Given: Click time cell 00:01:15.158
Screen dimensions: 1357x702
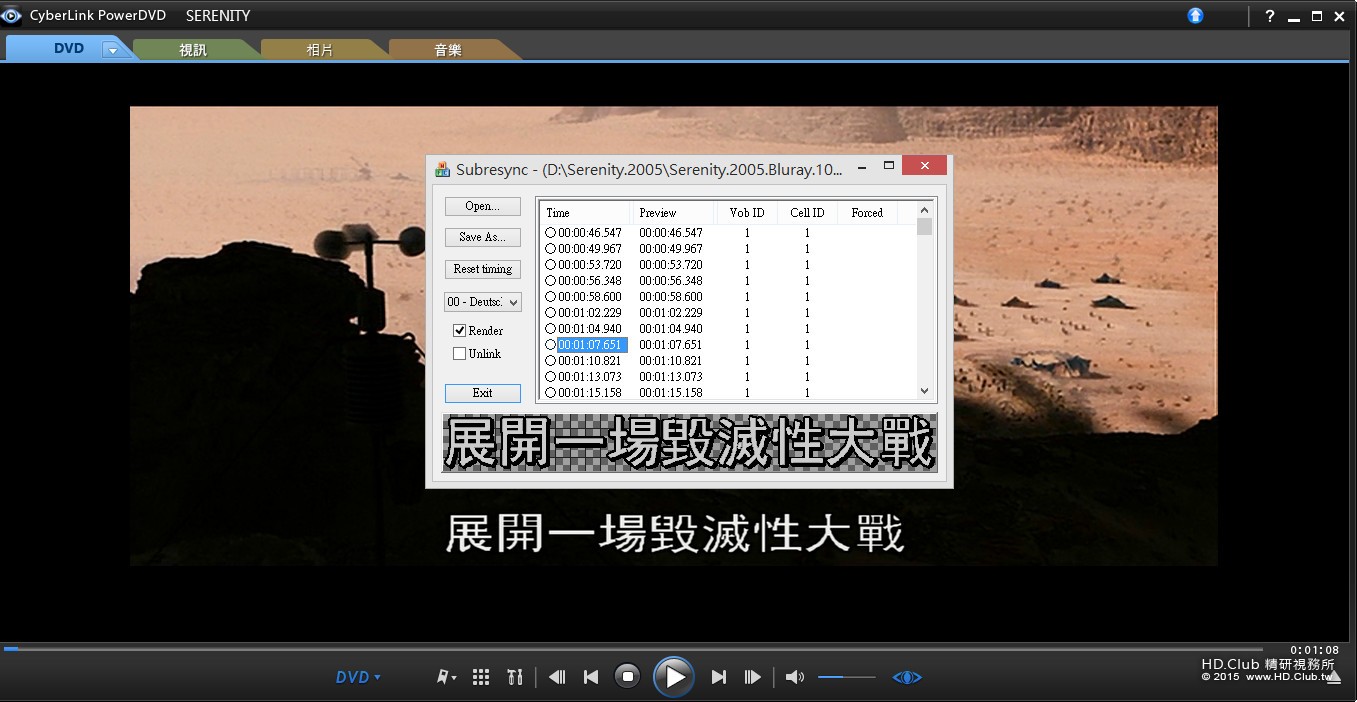Looking at the screenshot, I should [x=590, y=393].
